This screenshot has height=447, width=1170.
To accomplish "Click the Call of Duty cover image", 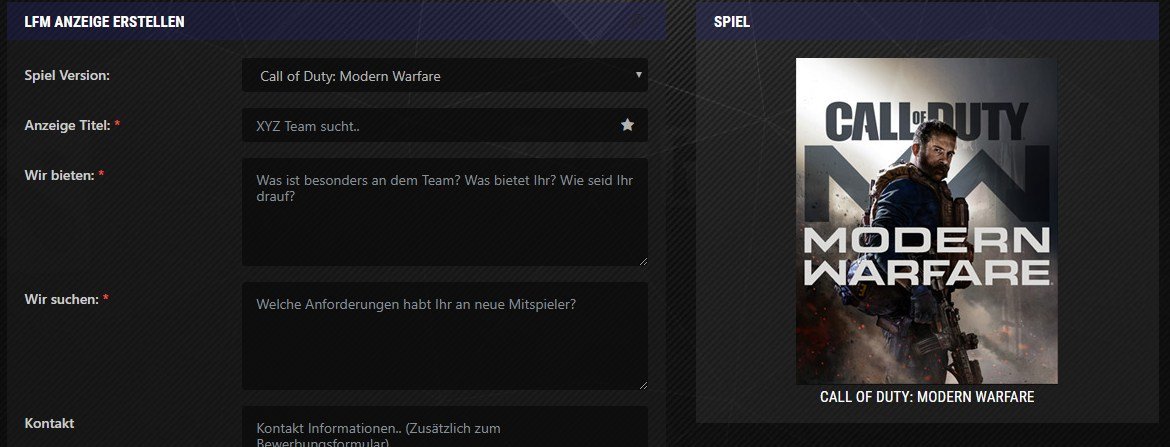I will [927, 221].
